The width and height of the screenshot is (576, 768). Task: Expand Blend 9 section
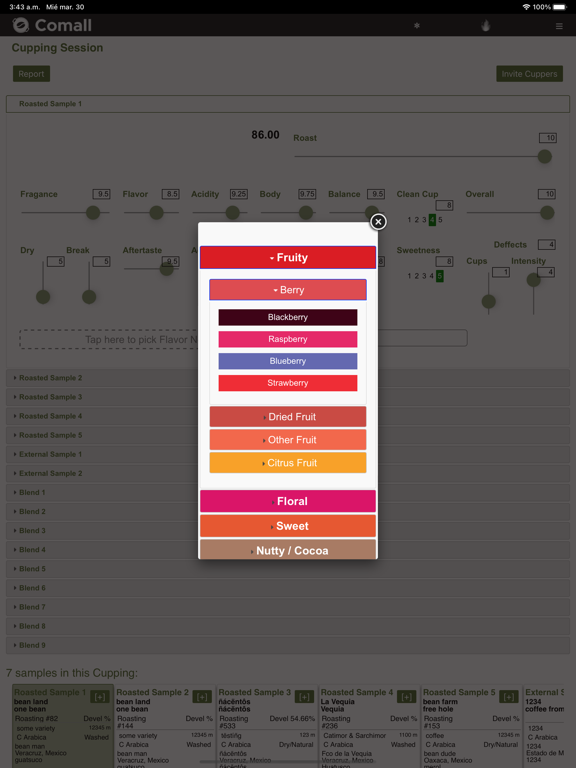(x=288, y=646)
